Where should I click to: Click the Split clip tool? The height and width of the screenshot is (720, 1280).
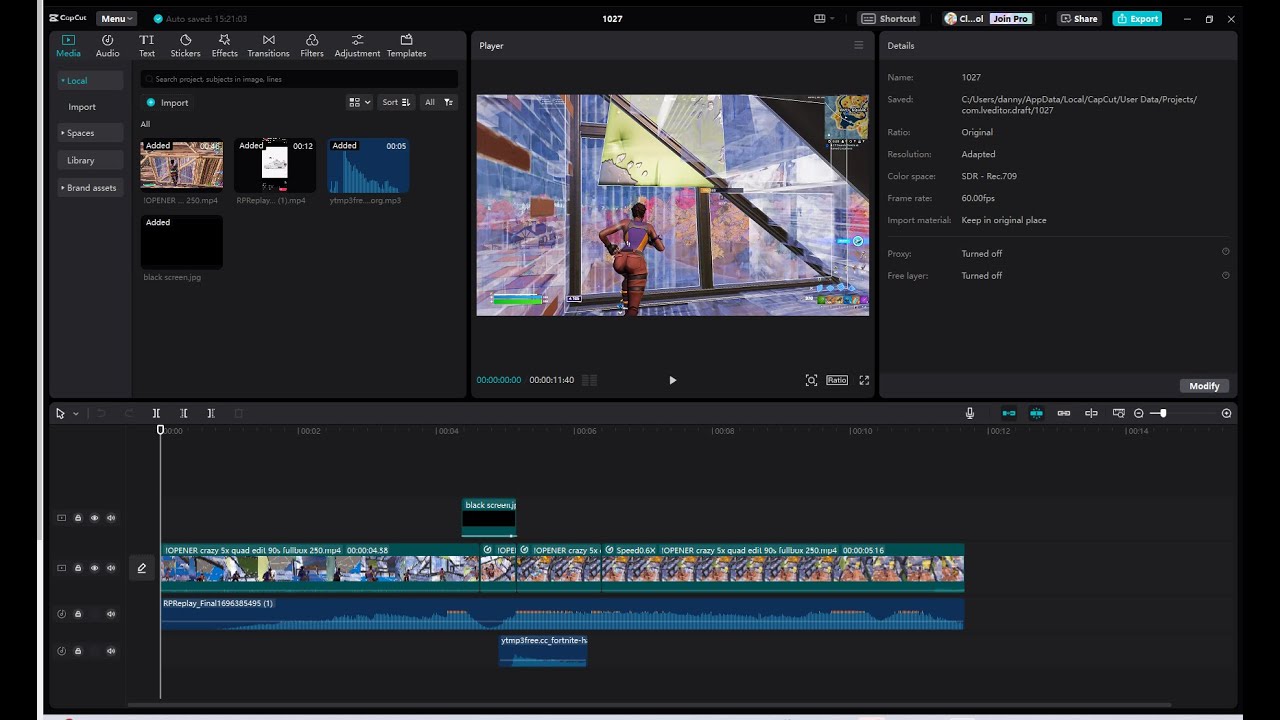(x=156, y=413)
